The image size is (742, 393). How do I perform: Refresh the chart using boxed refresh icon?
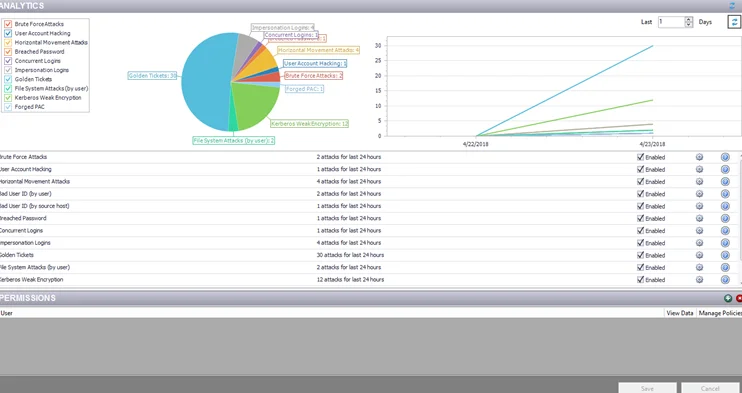[734, 22]
